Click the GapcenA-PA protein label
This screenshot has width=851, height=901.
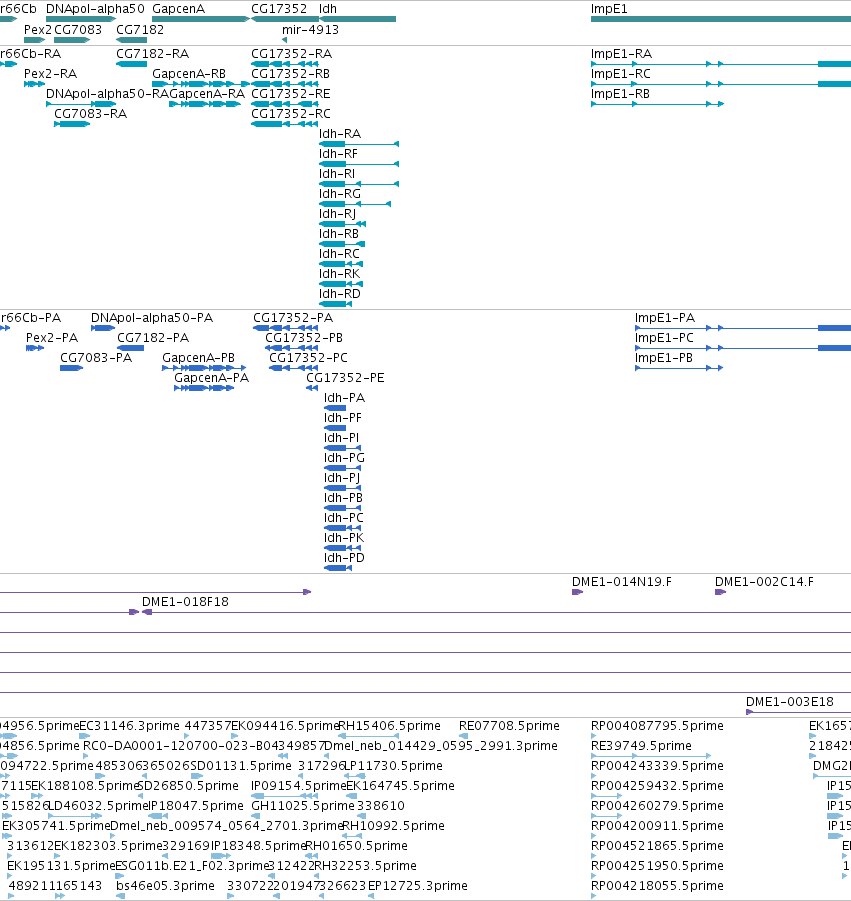tap(211, 378)
